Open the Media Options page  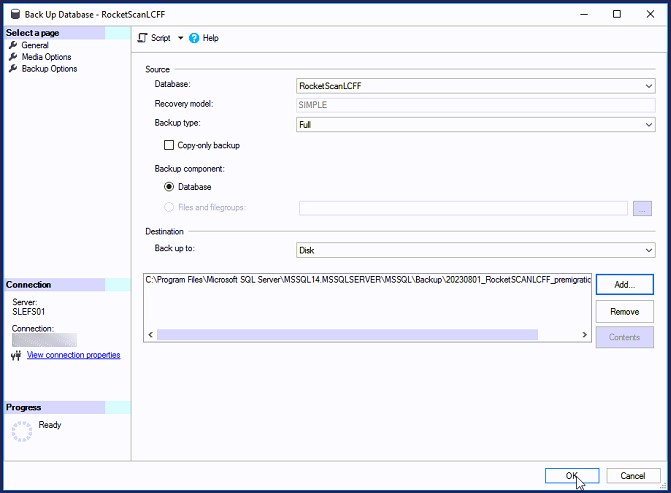[x=46, y=57]
